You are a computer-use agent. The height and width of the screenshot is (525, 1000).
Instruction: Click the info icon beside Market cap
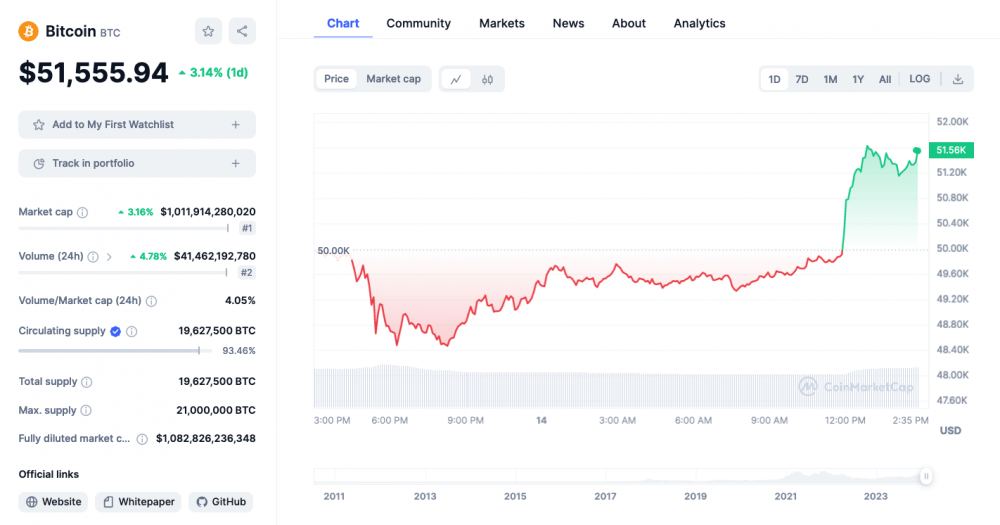83,212
